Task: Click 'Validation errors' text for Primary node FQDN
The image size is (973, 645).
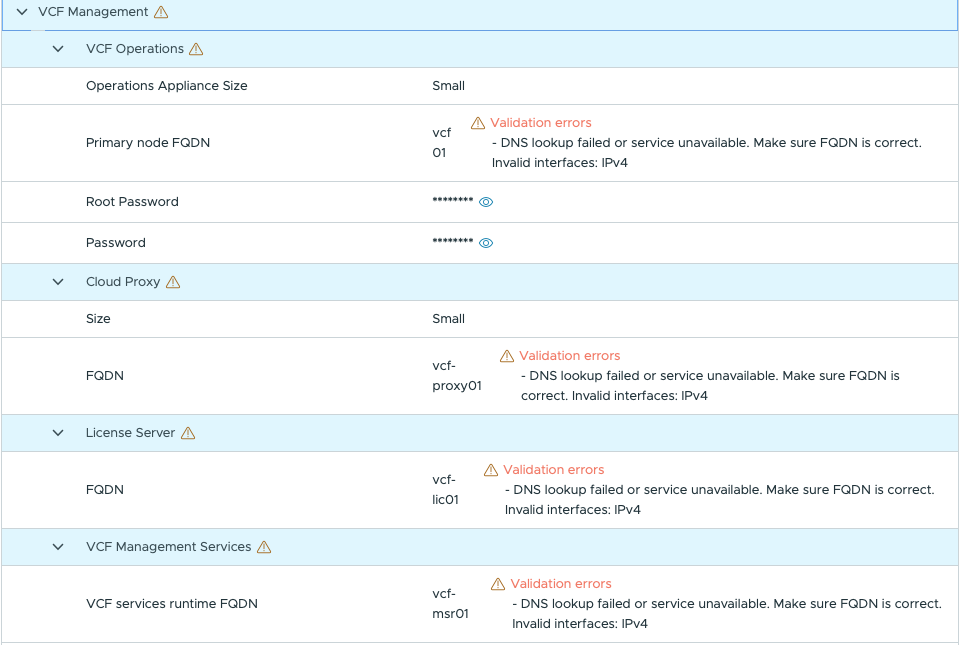Action: click(x=540, y=123)
